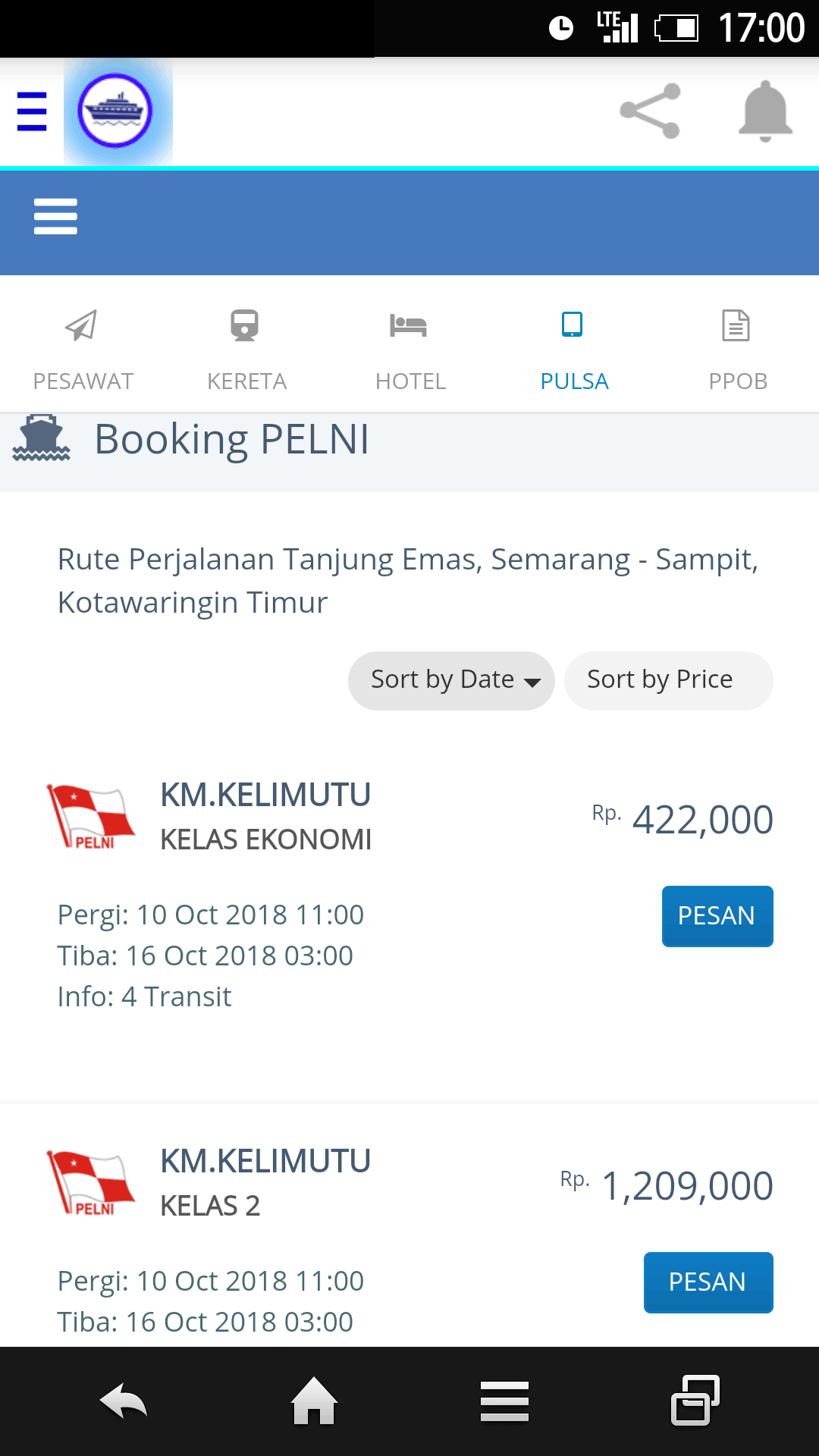819x1456 pixels.
Task: Open Android recent apps button
Action: (x=695, y=1401)
